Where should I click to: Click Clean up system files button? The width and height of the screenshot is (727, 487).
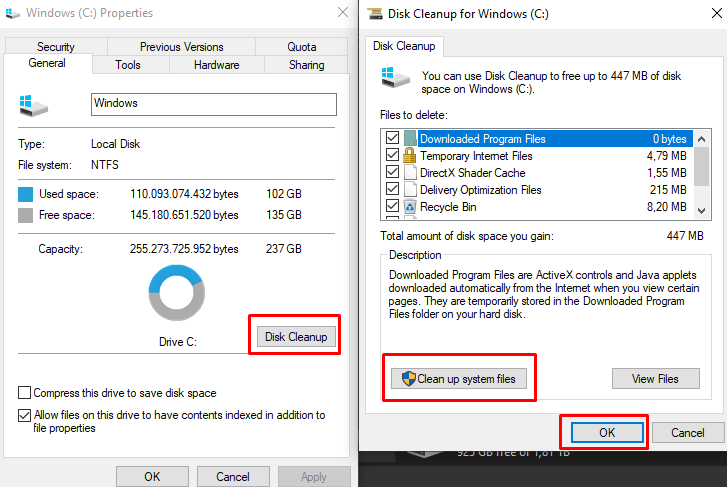click(x=459, y=378)
